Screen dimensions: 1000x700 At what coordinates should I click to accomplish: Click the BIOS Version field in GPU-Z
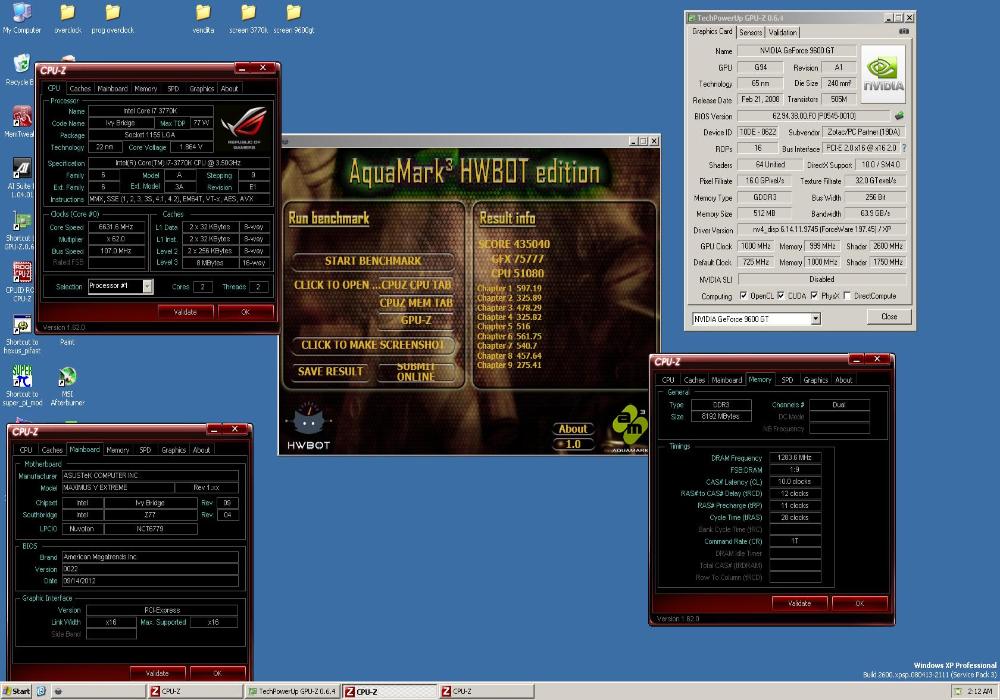(813, 116)
